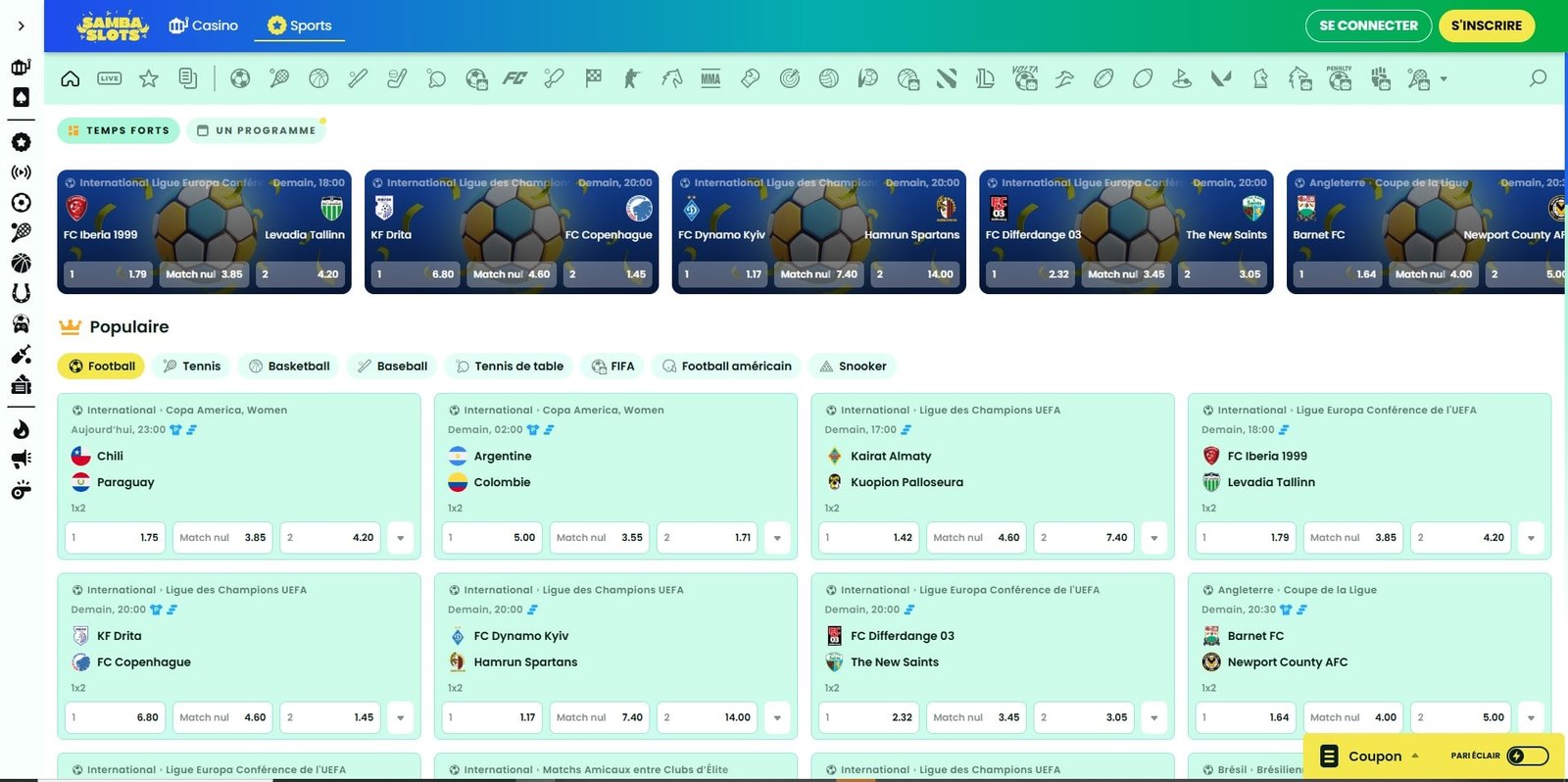The image size is (1568, 782).
Task: Select golf flag icon in toolbar
Action: click(1182, 78)
